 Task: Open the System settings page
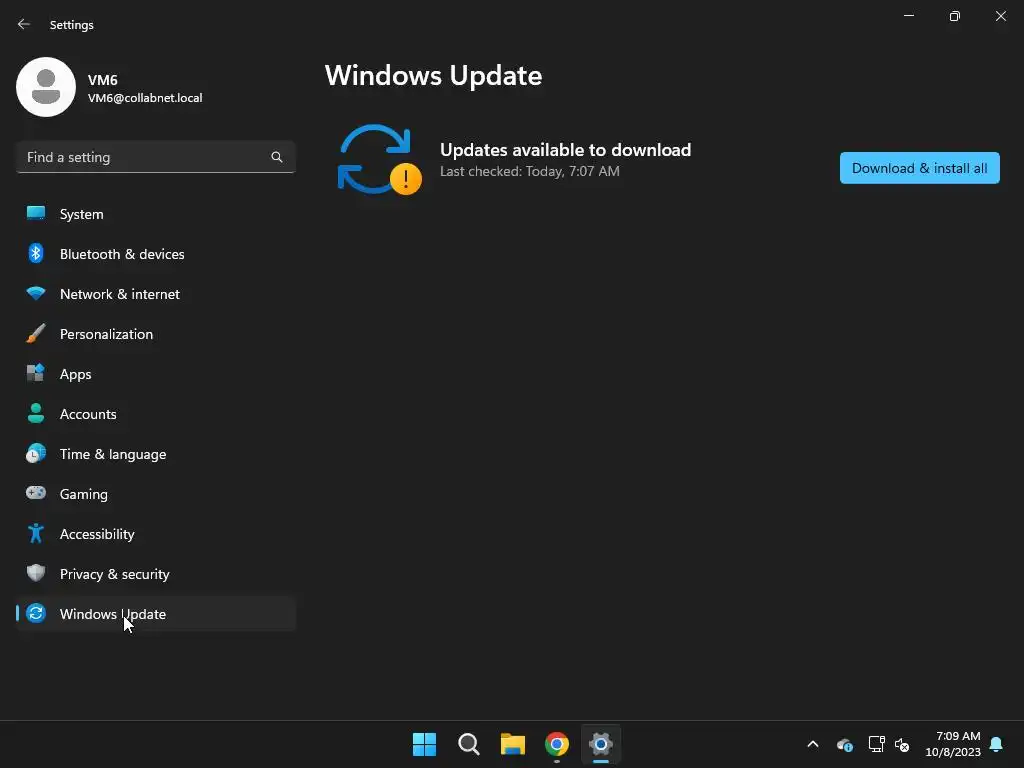[155, 214]
